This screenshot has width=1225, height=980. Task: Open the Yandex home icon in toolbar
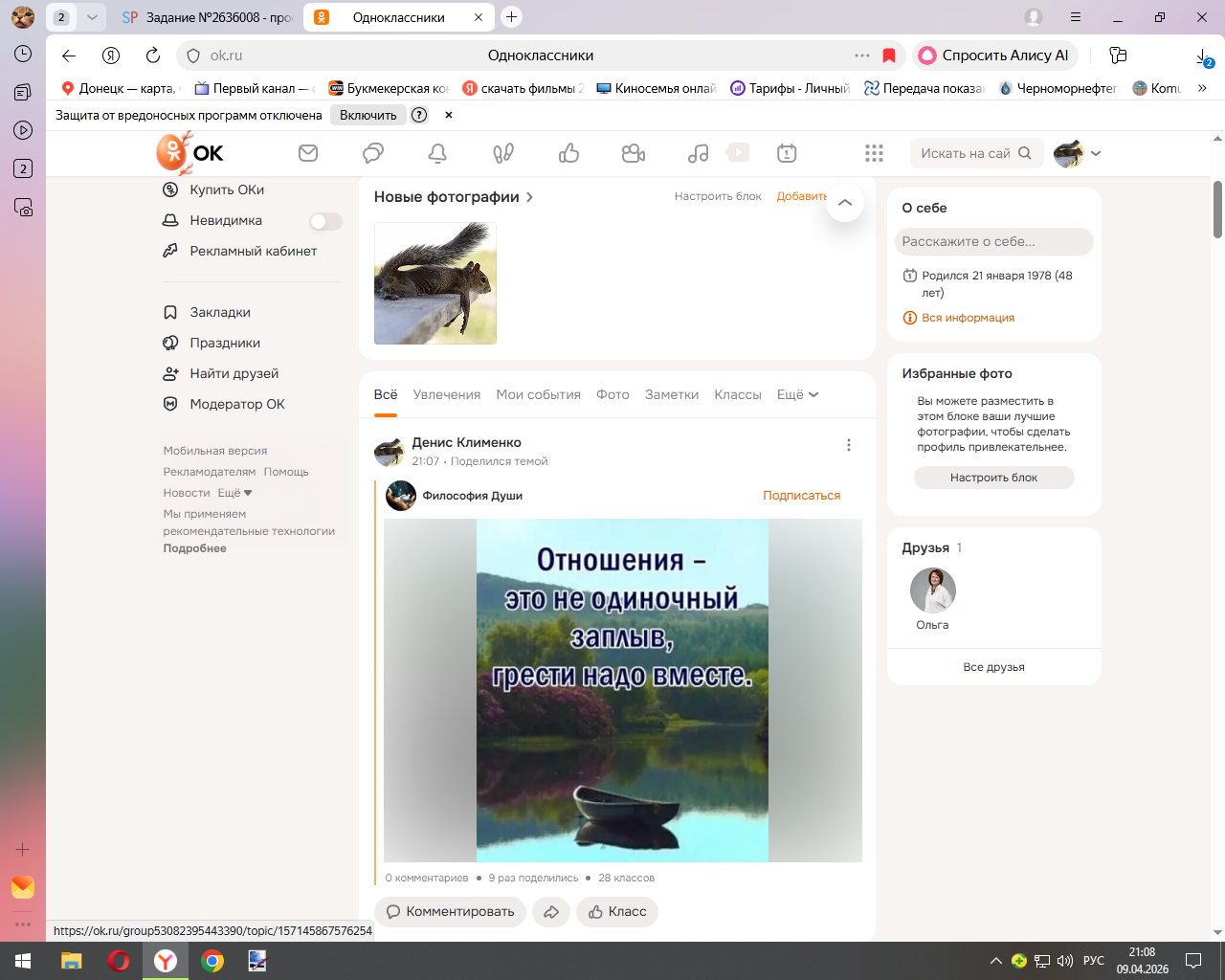pyautogui.click(x=111, y=56)
